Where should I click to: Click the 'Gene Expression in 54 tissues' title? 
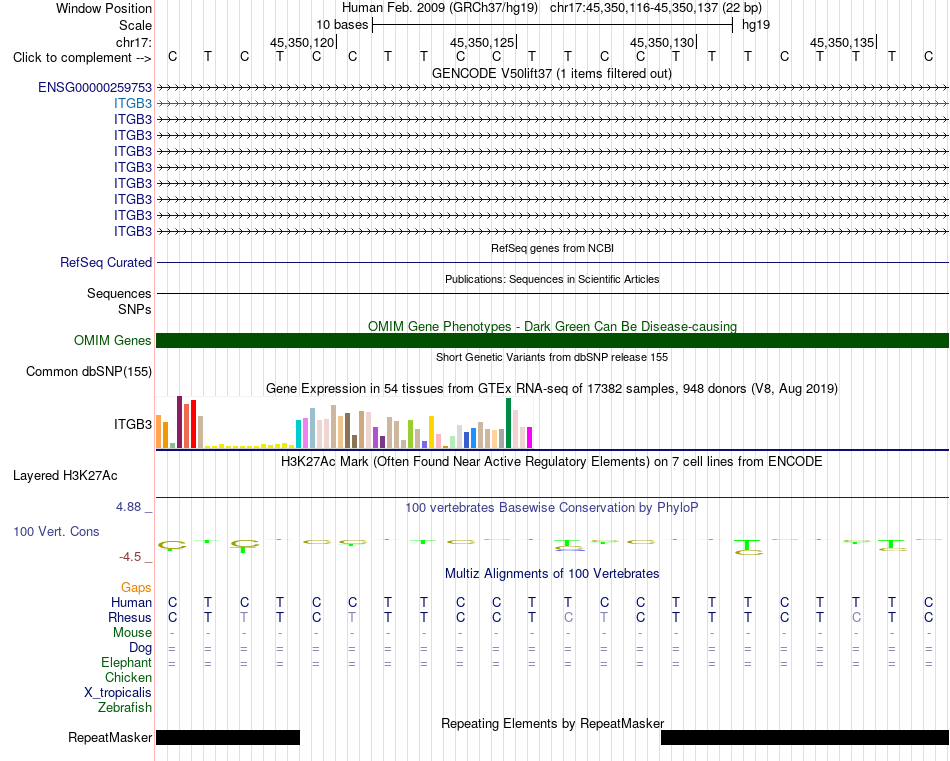[x=552, y=388]
